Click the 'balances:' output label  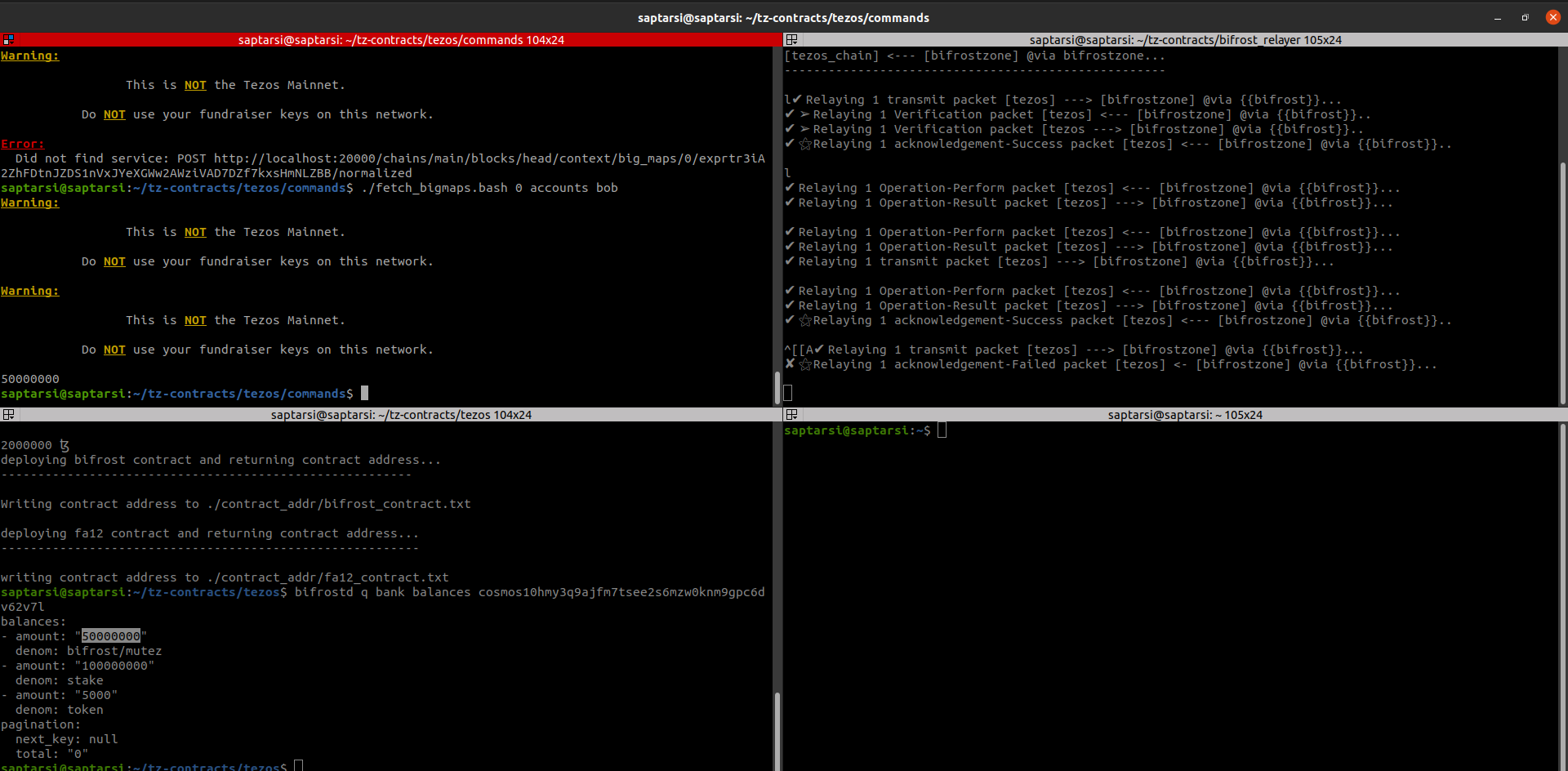click(x=33, y=622)
